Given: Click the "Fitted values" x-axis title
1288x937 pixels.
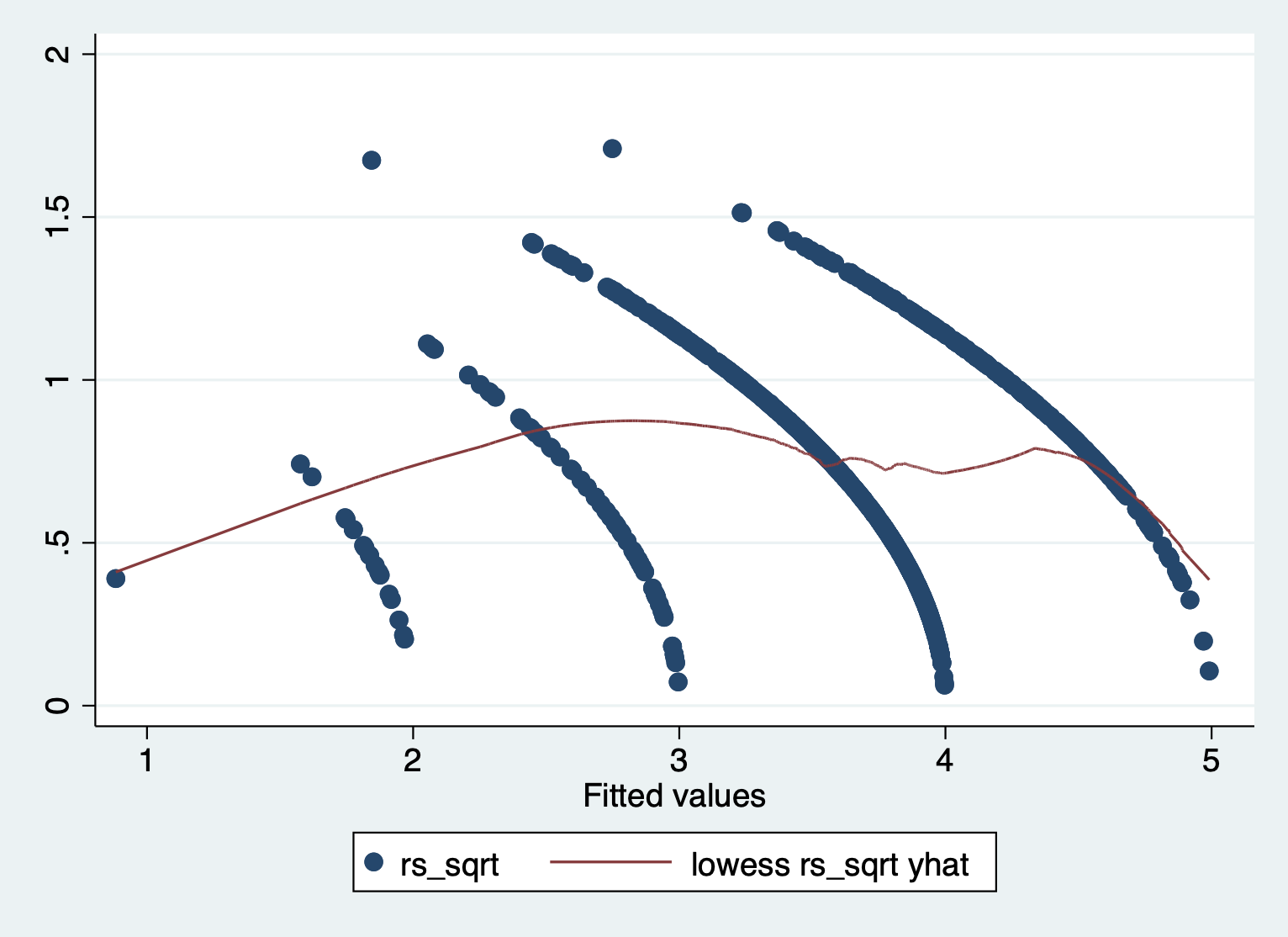Looking at the screenshot, I should [x=673, y=796].
